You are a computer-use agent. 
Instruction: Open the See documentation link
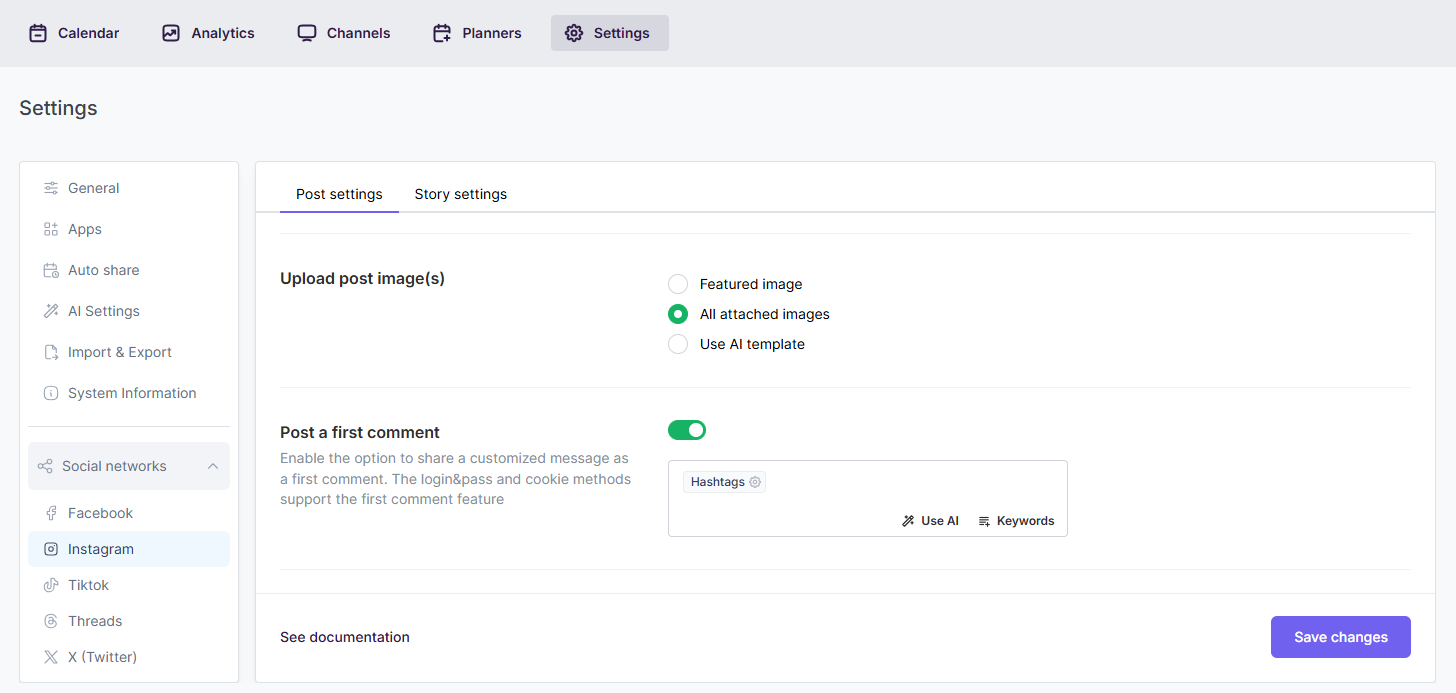pyautogui.click(x=345, y=637)
